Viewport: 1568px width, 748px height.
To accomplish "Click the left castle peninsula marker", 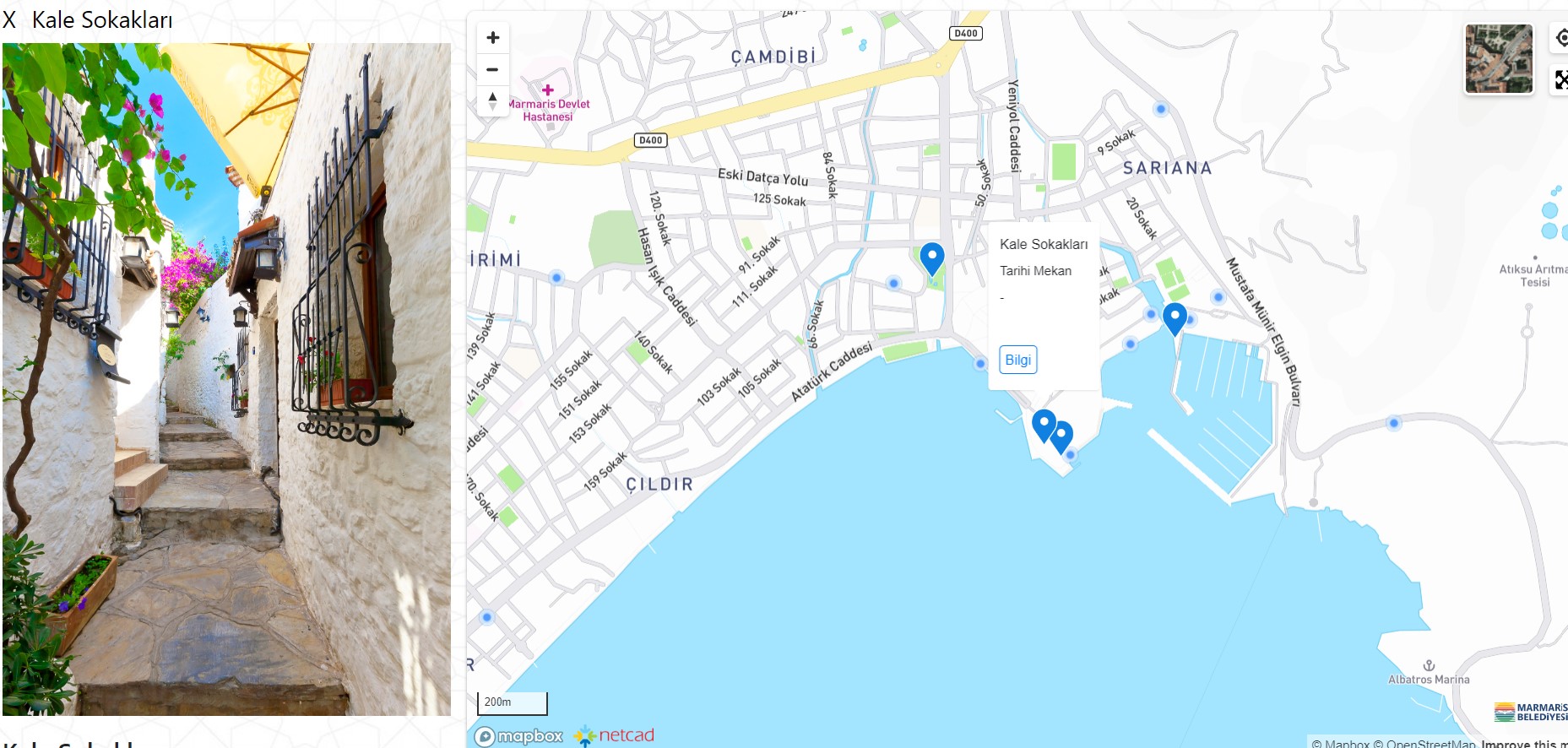I will coord(1044,425).
